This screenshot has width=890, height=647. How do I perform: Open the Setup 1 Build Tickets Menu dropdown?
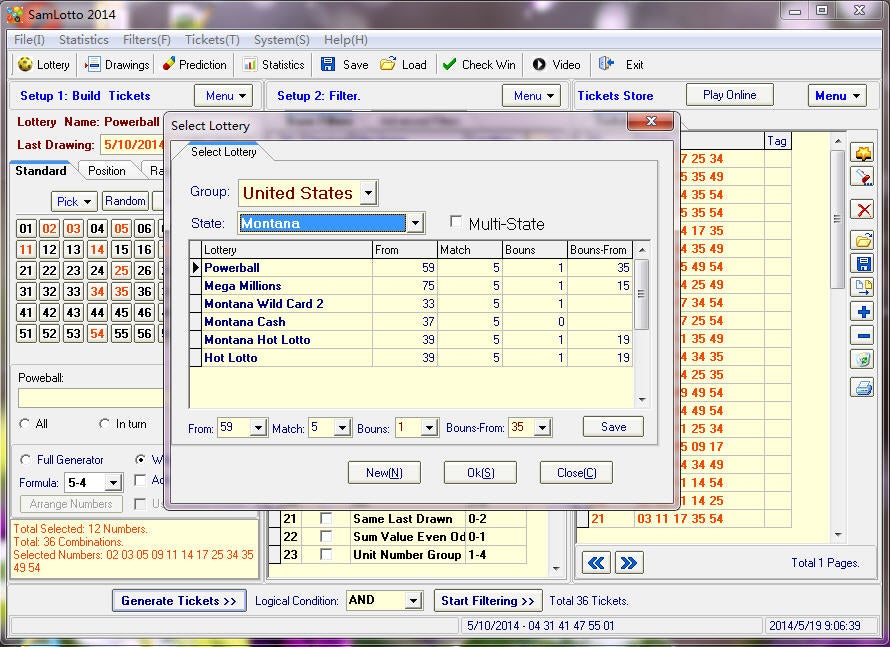[223, 95]
